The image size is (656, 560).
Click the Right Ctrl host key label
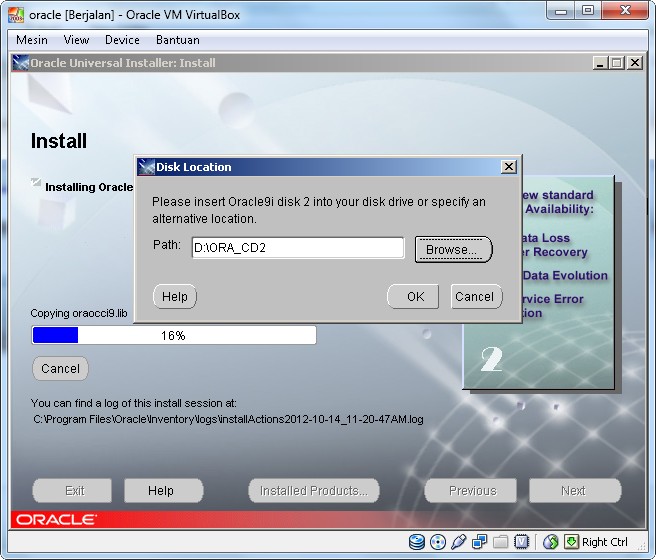[x=605, y=542]
